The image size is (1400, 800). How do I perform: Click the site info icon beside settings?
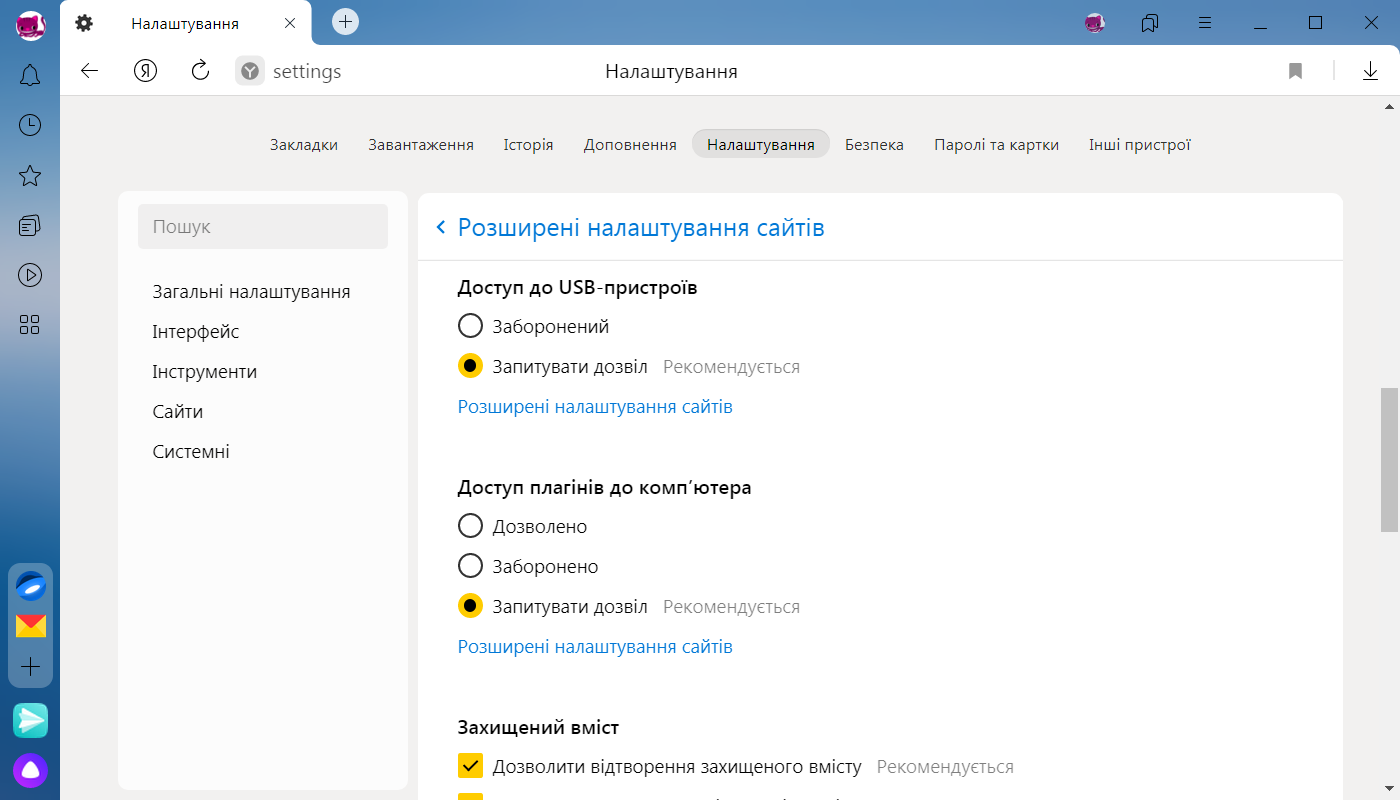tap(250, 71)
